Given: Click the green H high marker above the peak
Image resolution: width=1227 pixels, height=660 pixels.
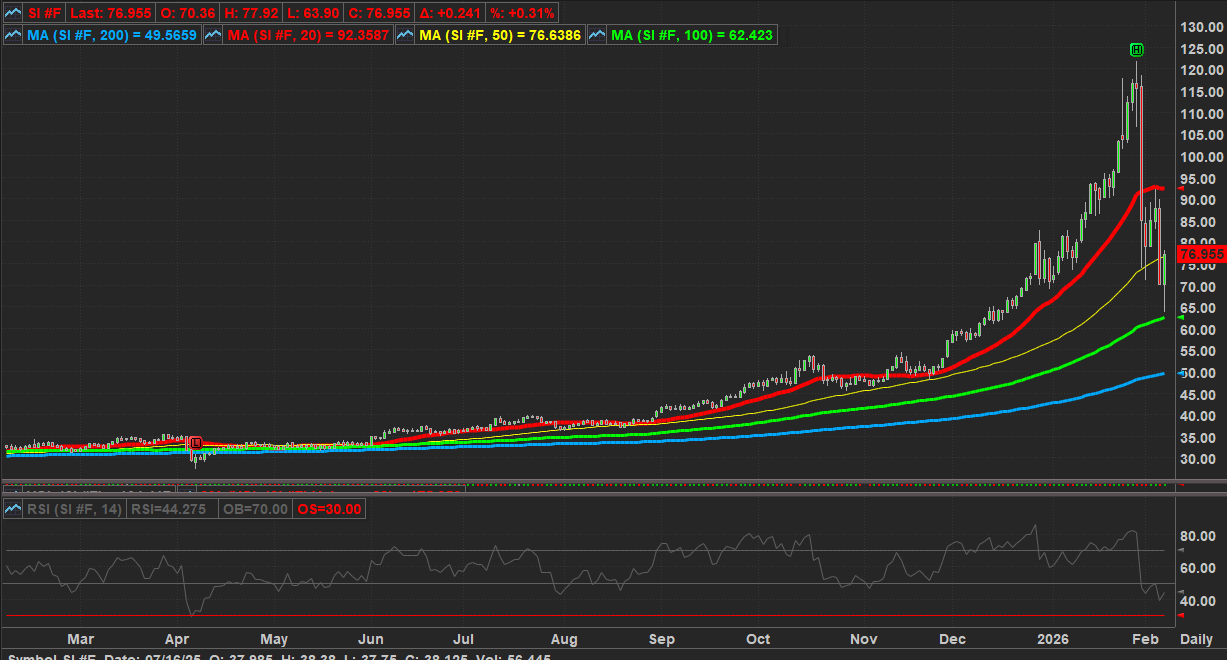Looking at the screenshot, I should [x=1137, y=49].
